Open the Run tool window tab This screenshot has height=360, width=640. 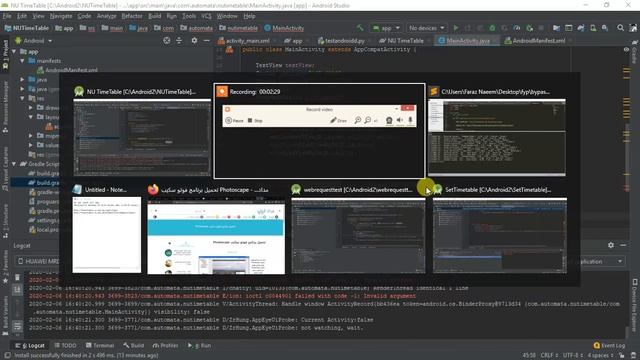point(199,345)
